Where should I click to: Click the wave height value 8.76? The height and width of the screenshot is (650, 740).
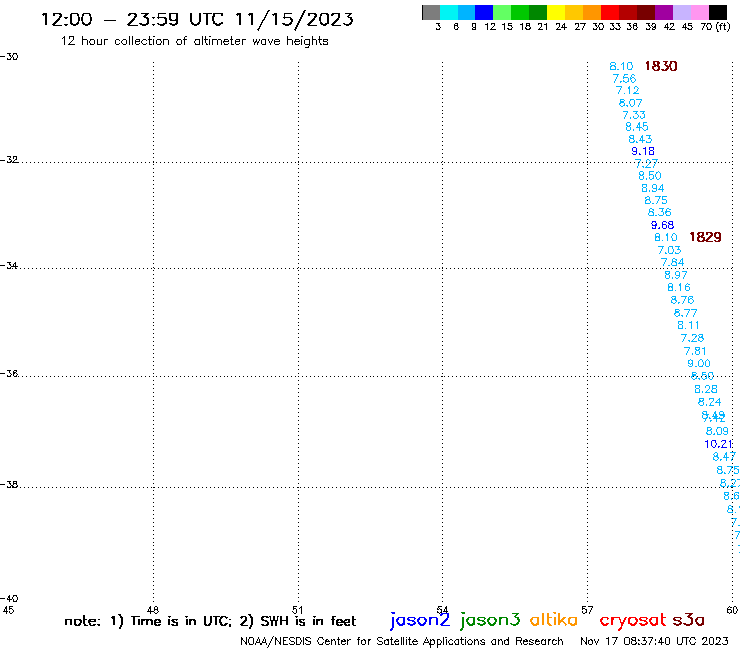point(682,300)
